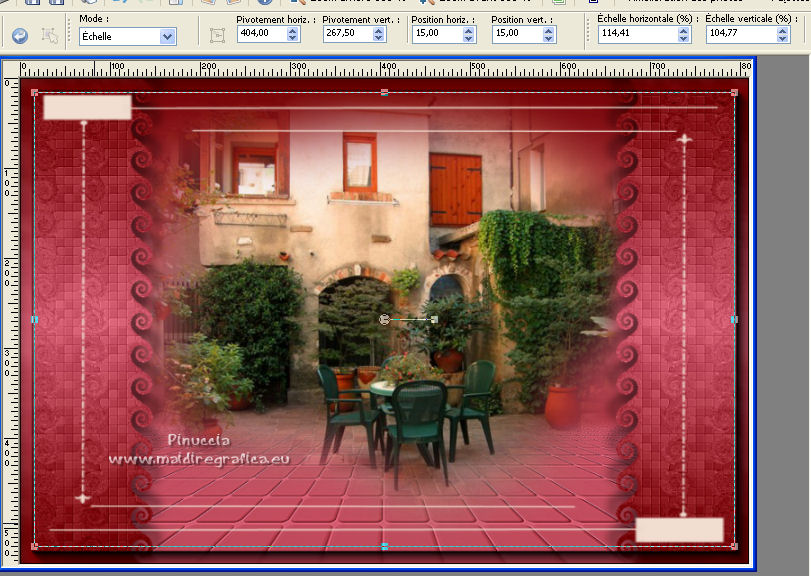Click the top-left corner selection handle
Screen dimensions: 811x576
click(x=34, y=93)
